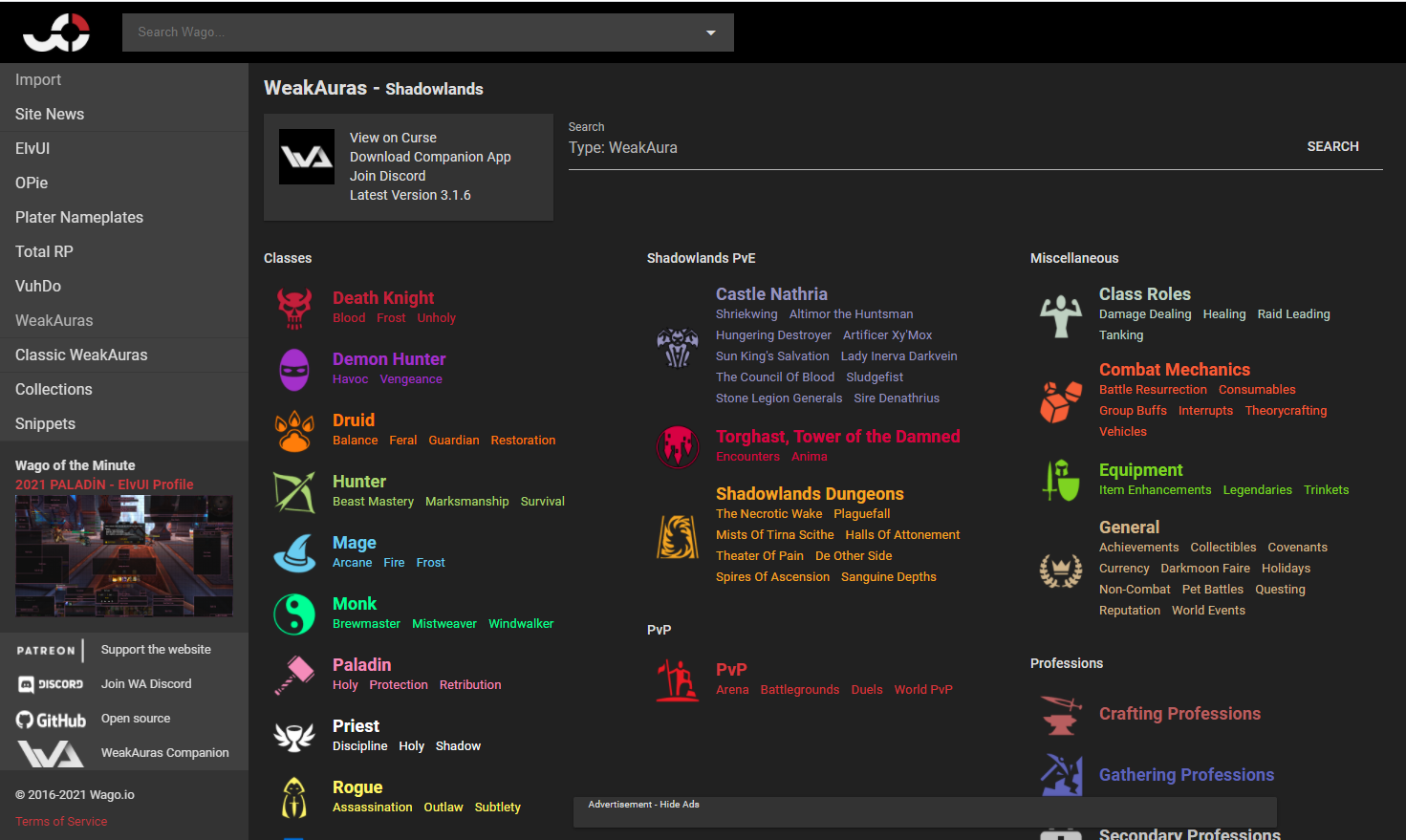The width and height of the screenshot is (1406, 840).
Task: Click the WeakAuras WA logo tile
Action: tap(307, 157)
